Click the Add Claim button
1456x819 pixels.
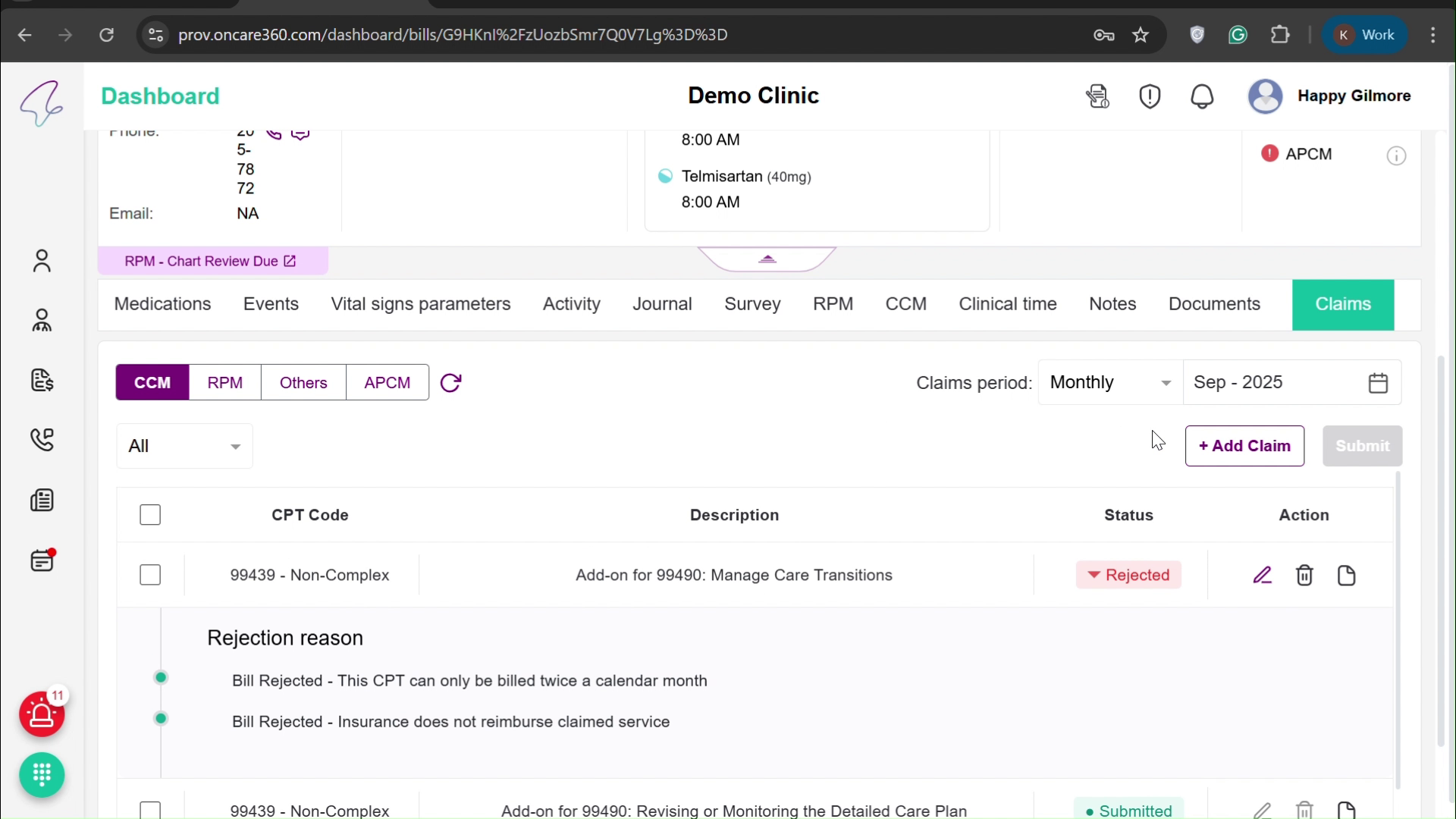(x=1244, y=446)
